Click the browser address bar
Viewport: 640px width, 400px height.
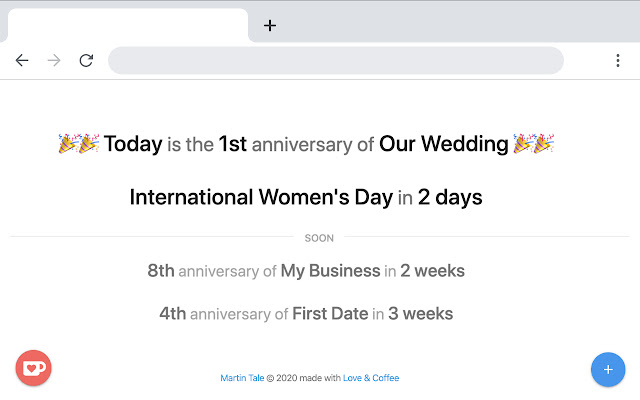pyautogui.click(x=335, y=60)
